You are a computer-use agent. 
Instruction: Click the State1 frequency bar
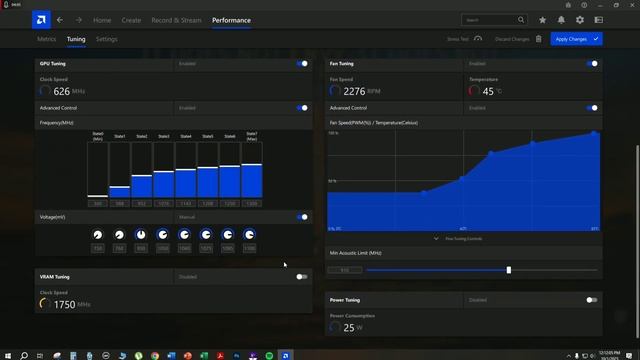tap(120, 192)
